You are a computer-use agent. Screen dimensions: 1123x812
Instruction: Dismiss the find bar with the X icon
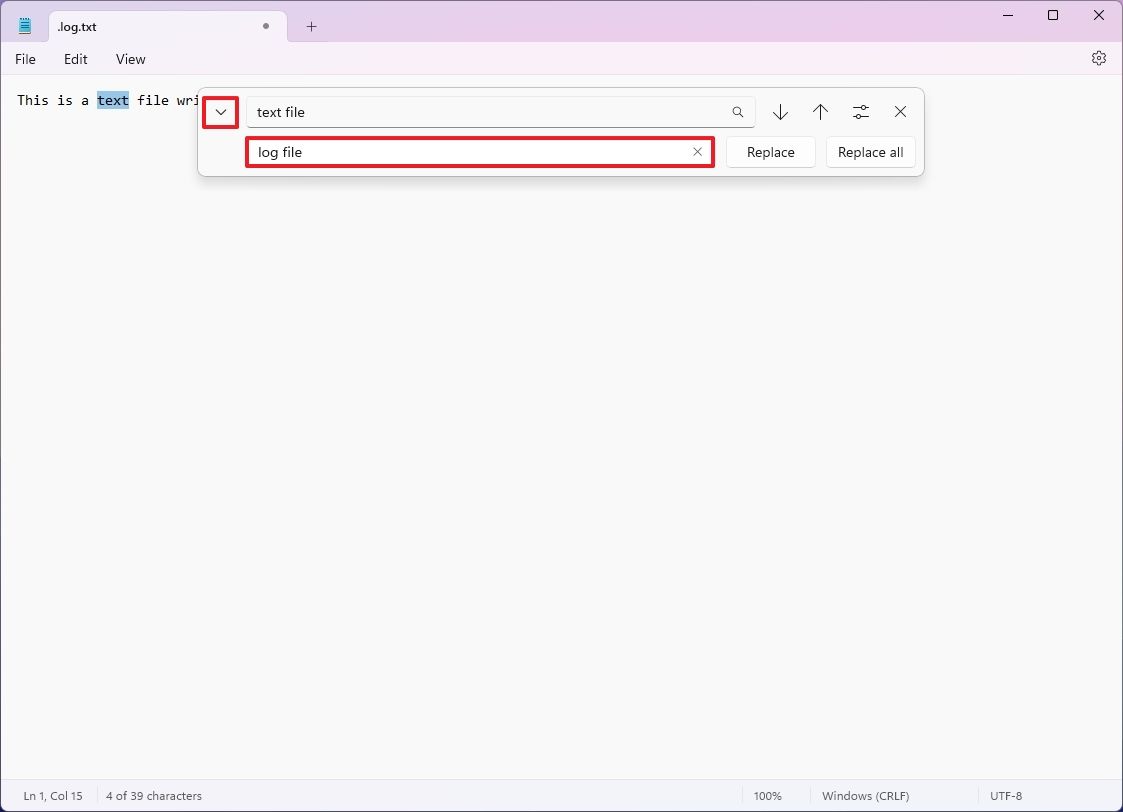tap(900, 112)
